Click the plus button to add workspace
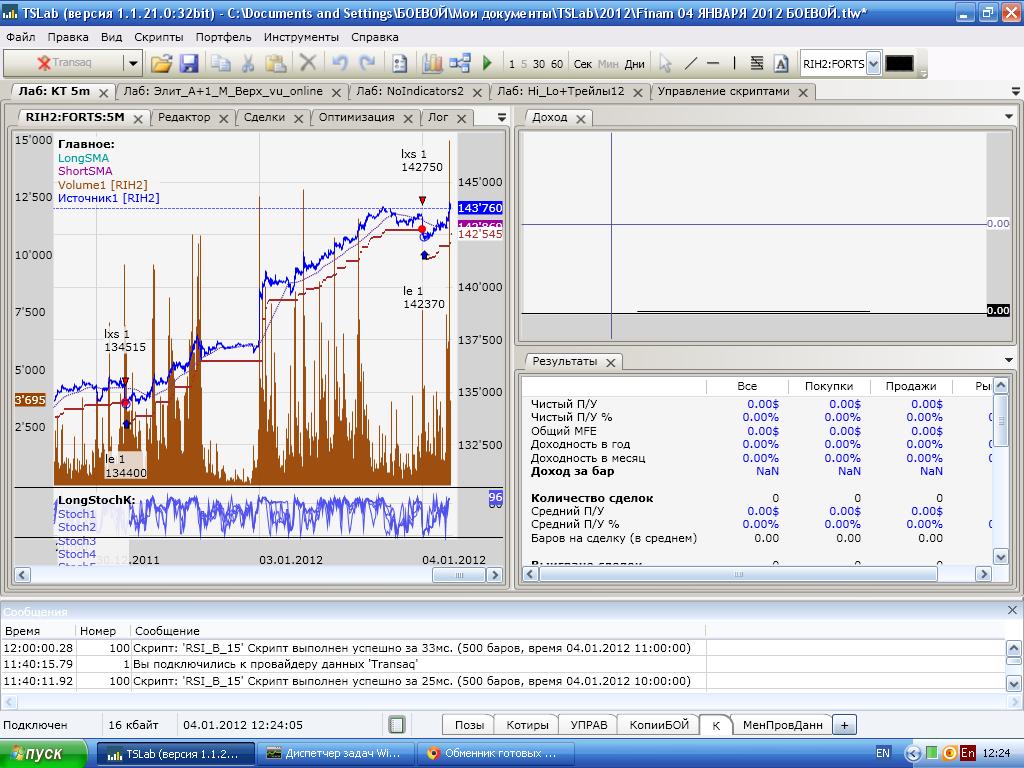Screen dimensions: 1024x768 (x=844, y=725)
